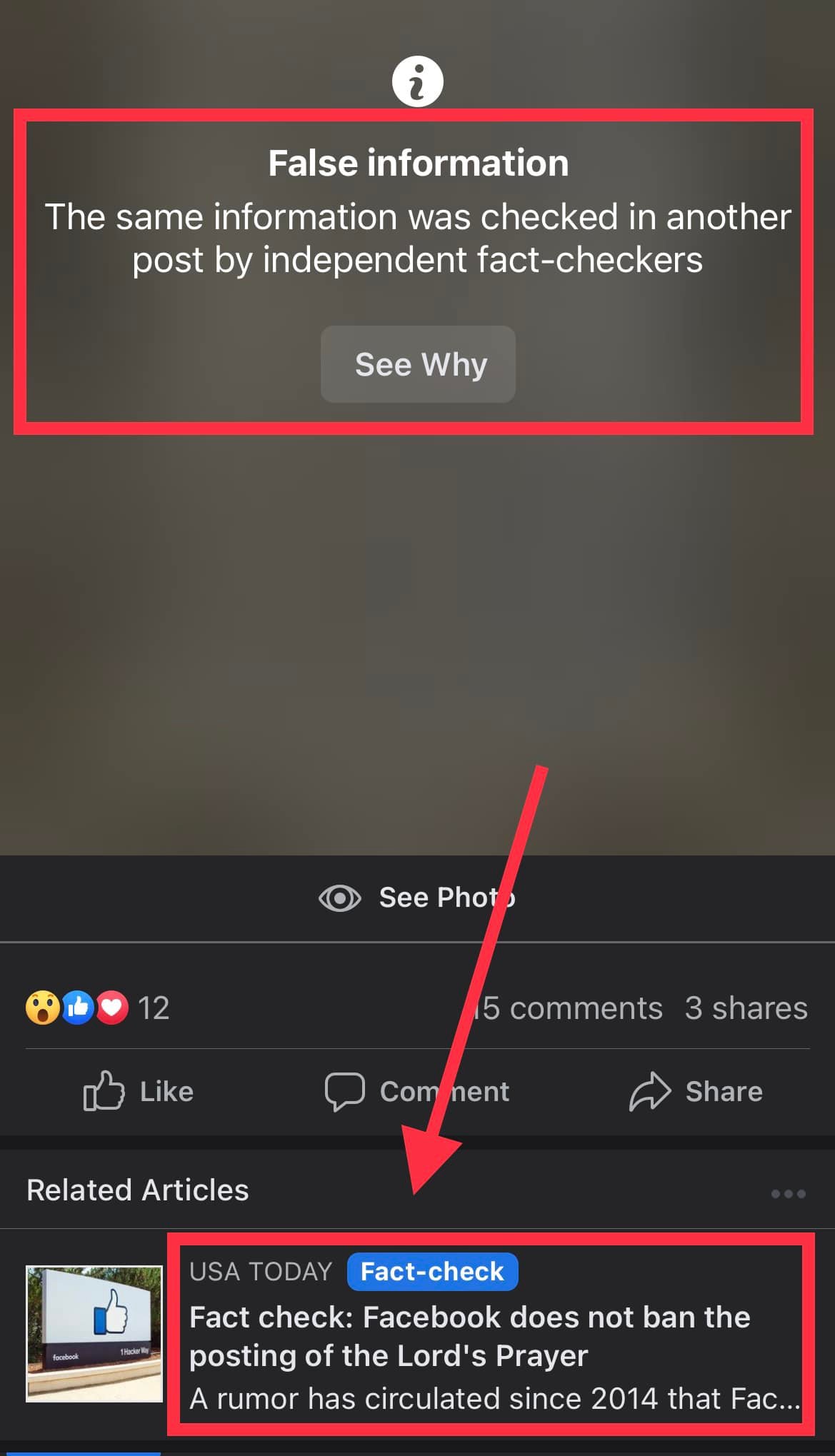Open the comments count link

(x=567, y=1008)
